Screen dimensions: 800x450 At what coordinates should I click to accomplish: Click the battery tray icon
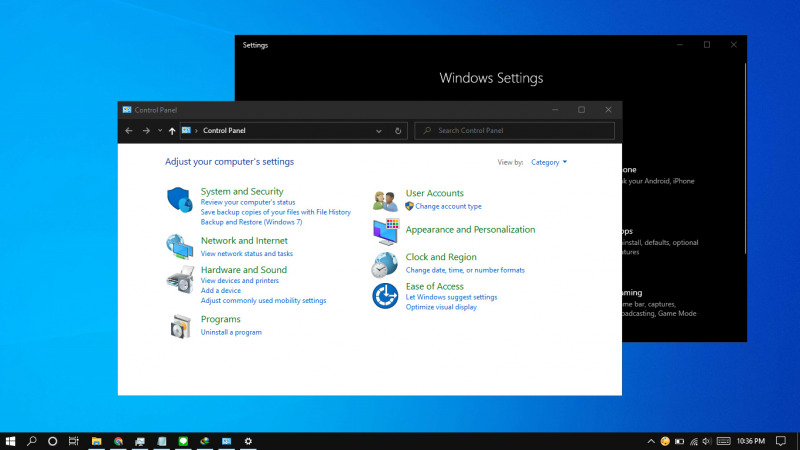click(x=680, y=441)
